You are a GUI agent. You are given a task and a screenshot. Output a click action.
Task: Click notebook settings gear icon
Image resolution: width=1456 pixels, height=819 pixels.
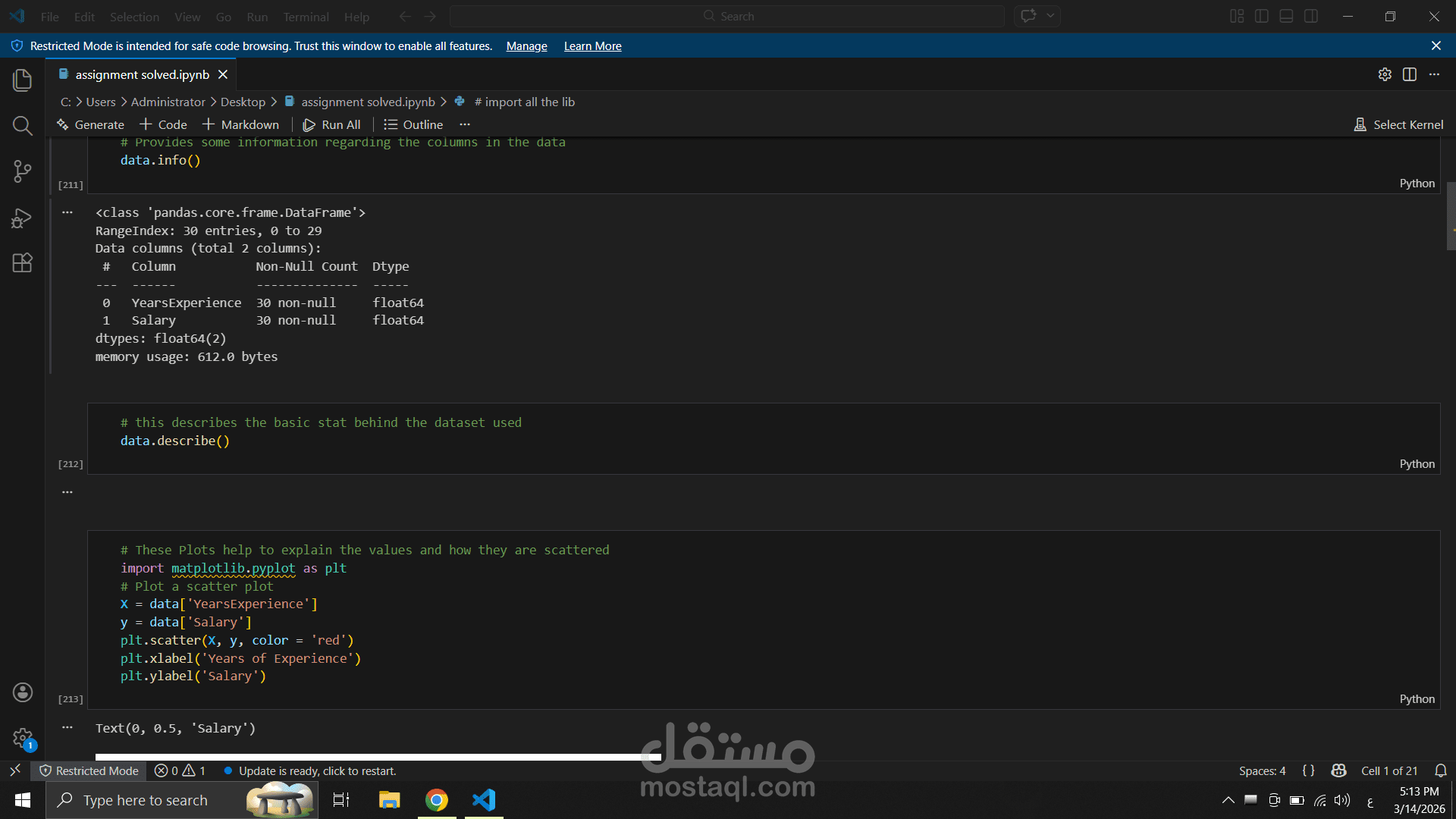click(x=1385, y=74)
